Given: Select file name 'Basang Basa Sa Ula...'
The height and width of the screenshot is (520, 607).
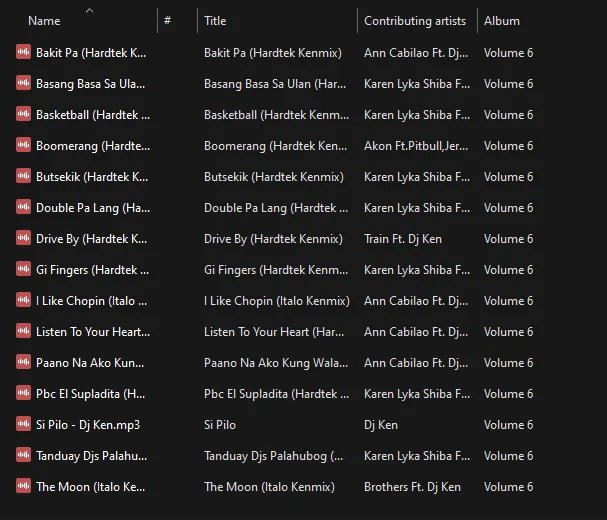Looking at the screenshot, I should [91, 84].
